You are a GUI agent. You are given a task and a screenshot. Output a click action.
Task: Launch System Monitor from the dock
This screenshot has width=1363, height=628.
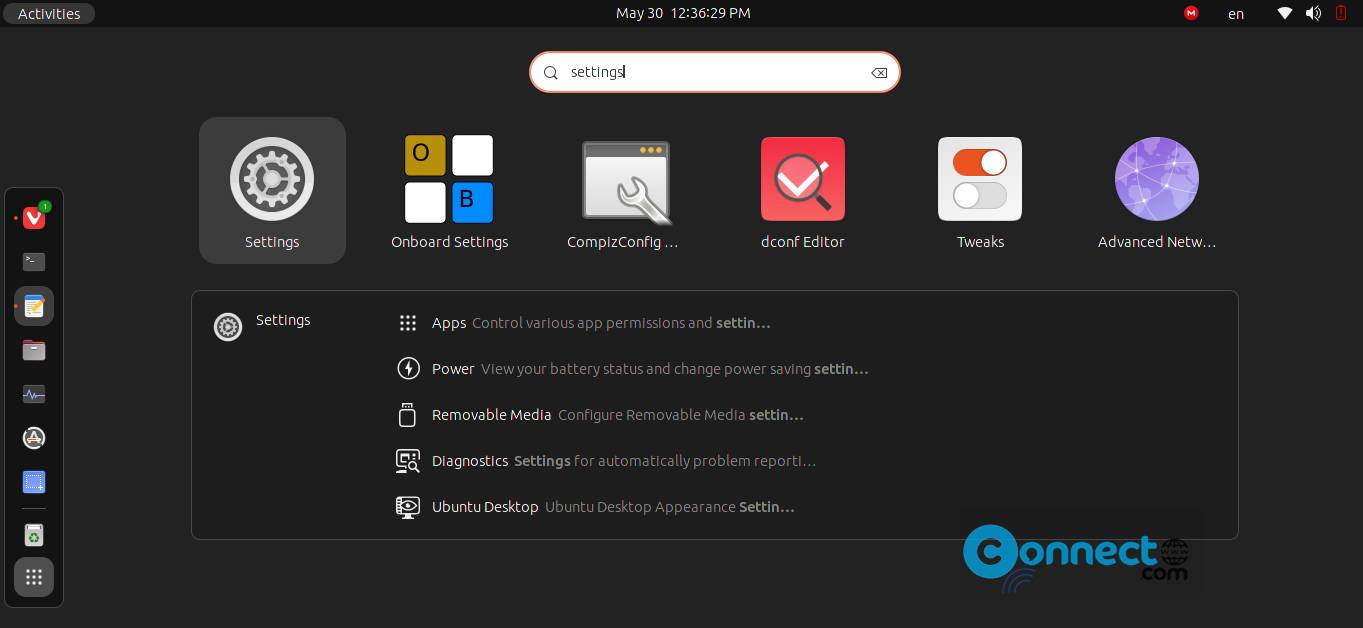pos(34,394)
